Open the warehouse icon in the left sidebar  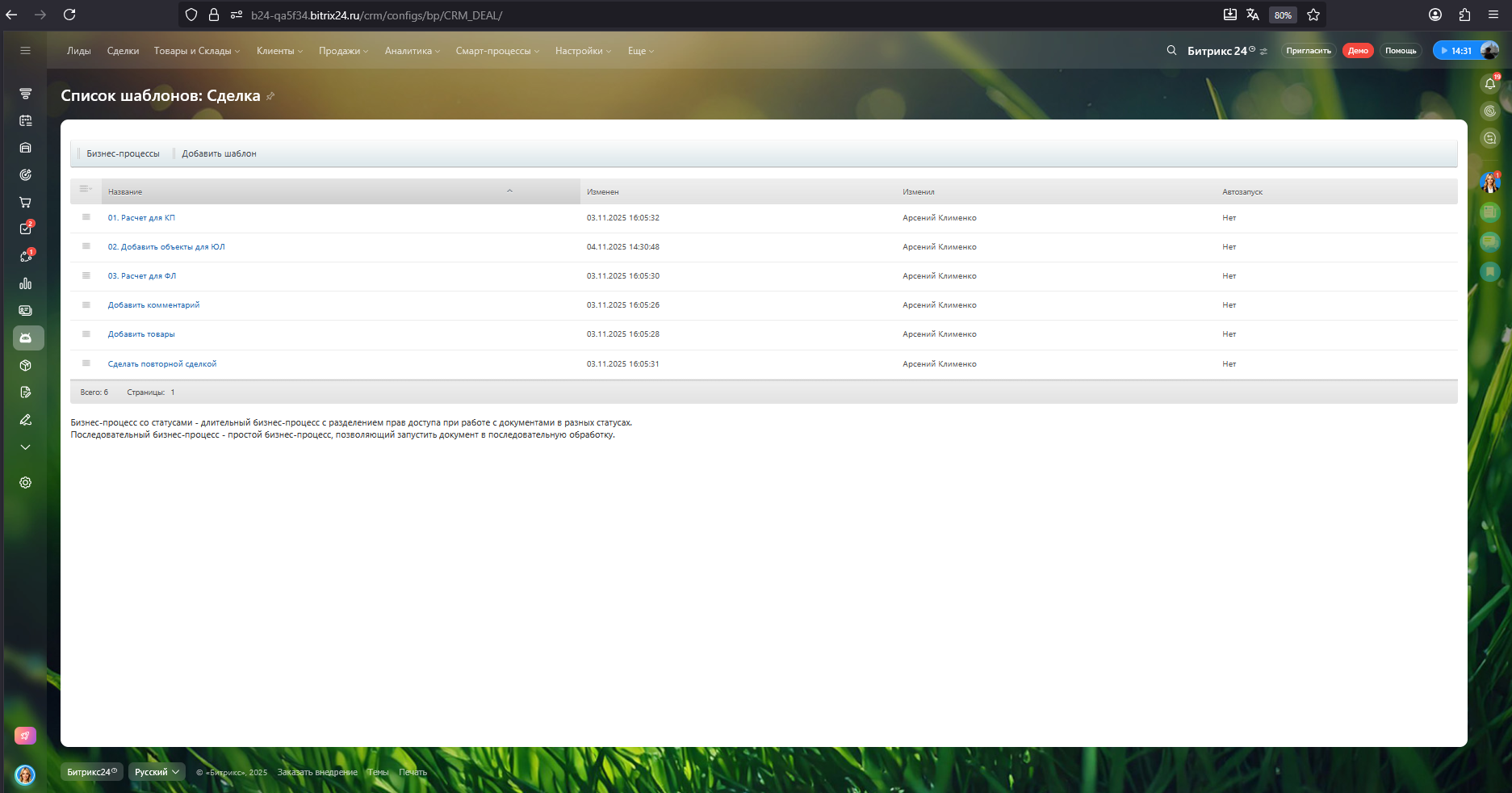(x=26, y=148)
